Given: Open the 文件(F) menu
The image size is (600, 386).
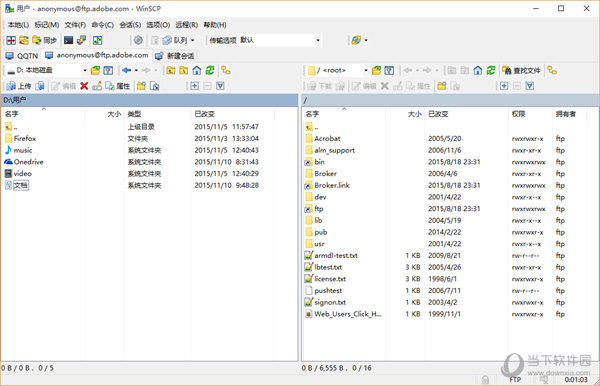Looking at the screenshot, I should pyautogui.click(x=75, y=25).
